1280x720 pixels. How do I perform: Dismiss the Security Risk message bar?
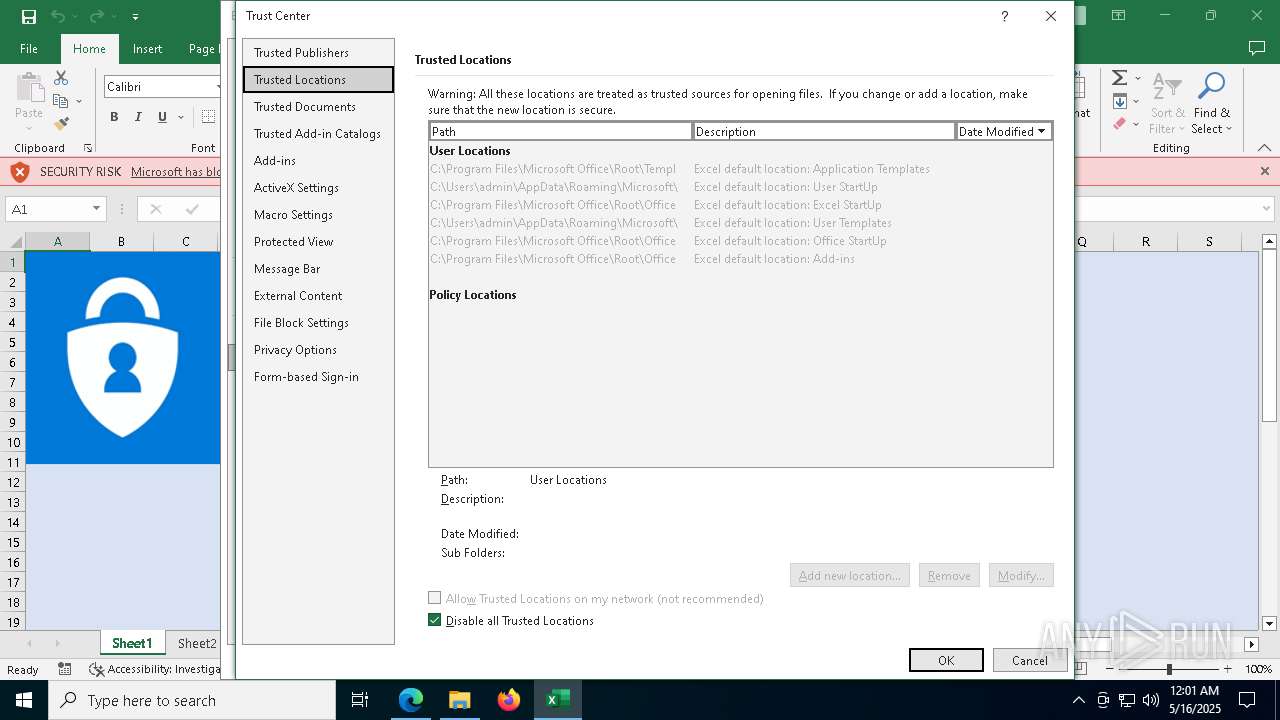pyautogui.click(x=1265, y=172)
